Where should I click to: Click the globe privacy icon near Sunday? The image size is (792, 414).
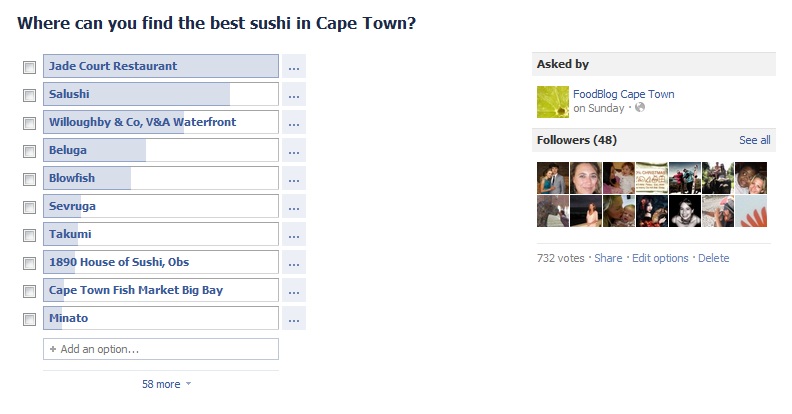click(640, 108)
